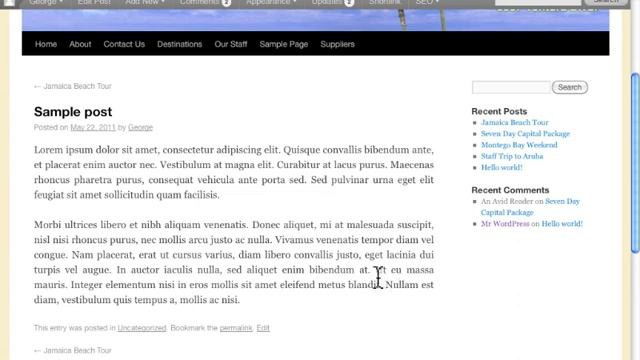Open Seven Day Capital Package under Recent Posts

[x=525, y=133]
